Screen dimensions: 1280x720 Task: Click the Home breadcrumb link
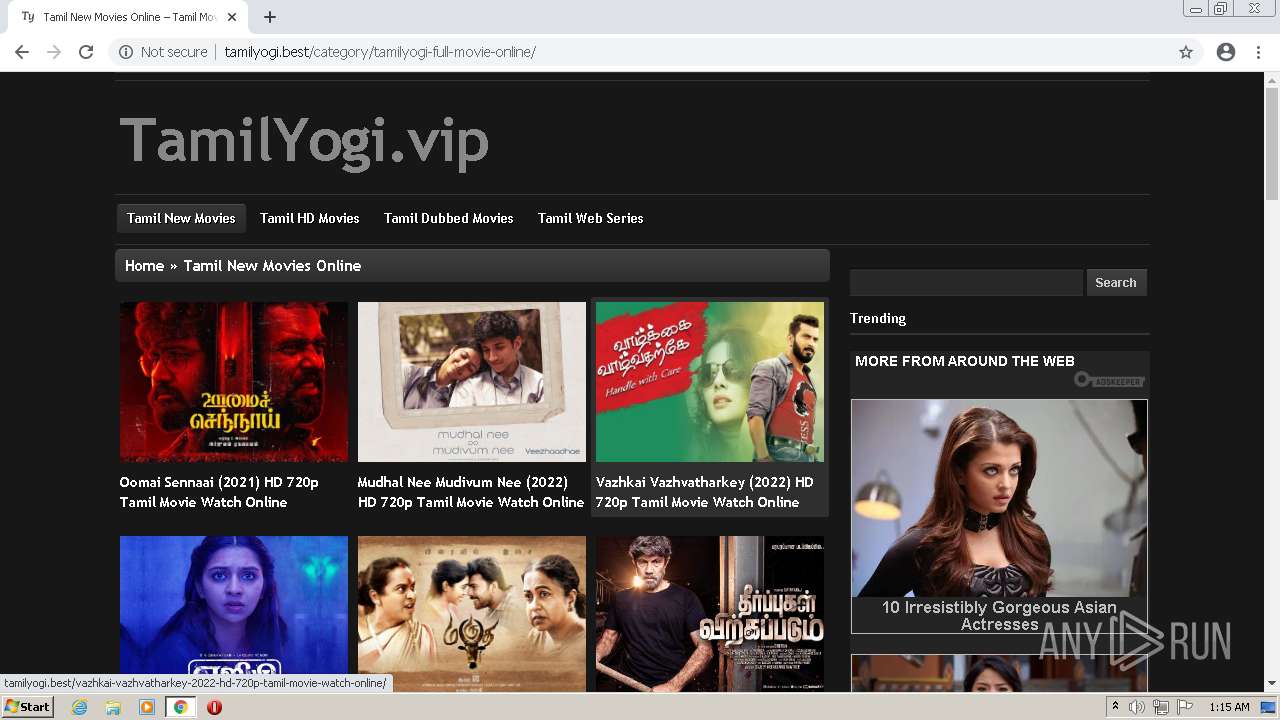(x=144, y=266)
